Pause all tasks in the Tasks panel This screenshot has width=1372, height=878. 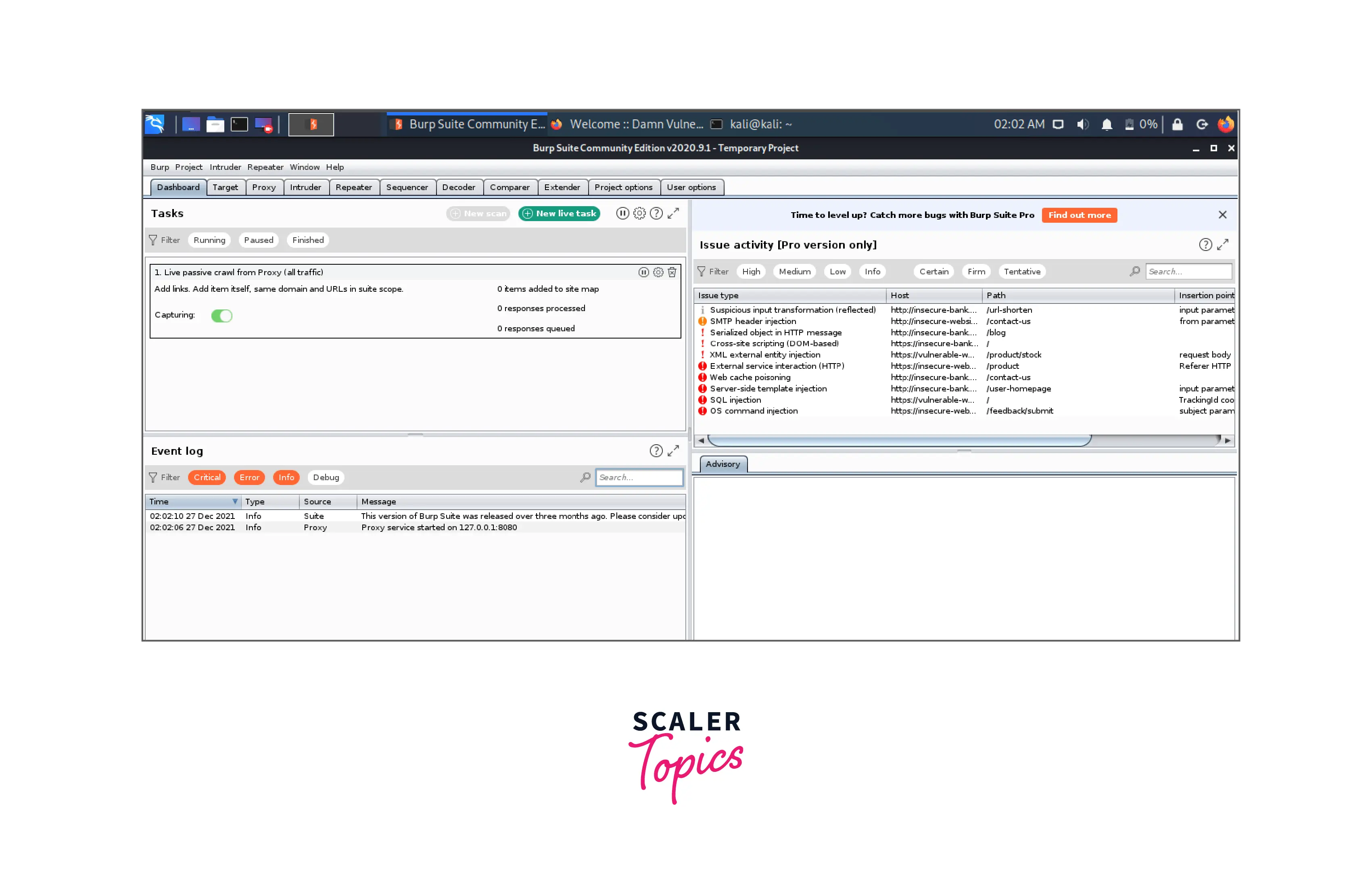622,213
